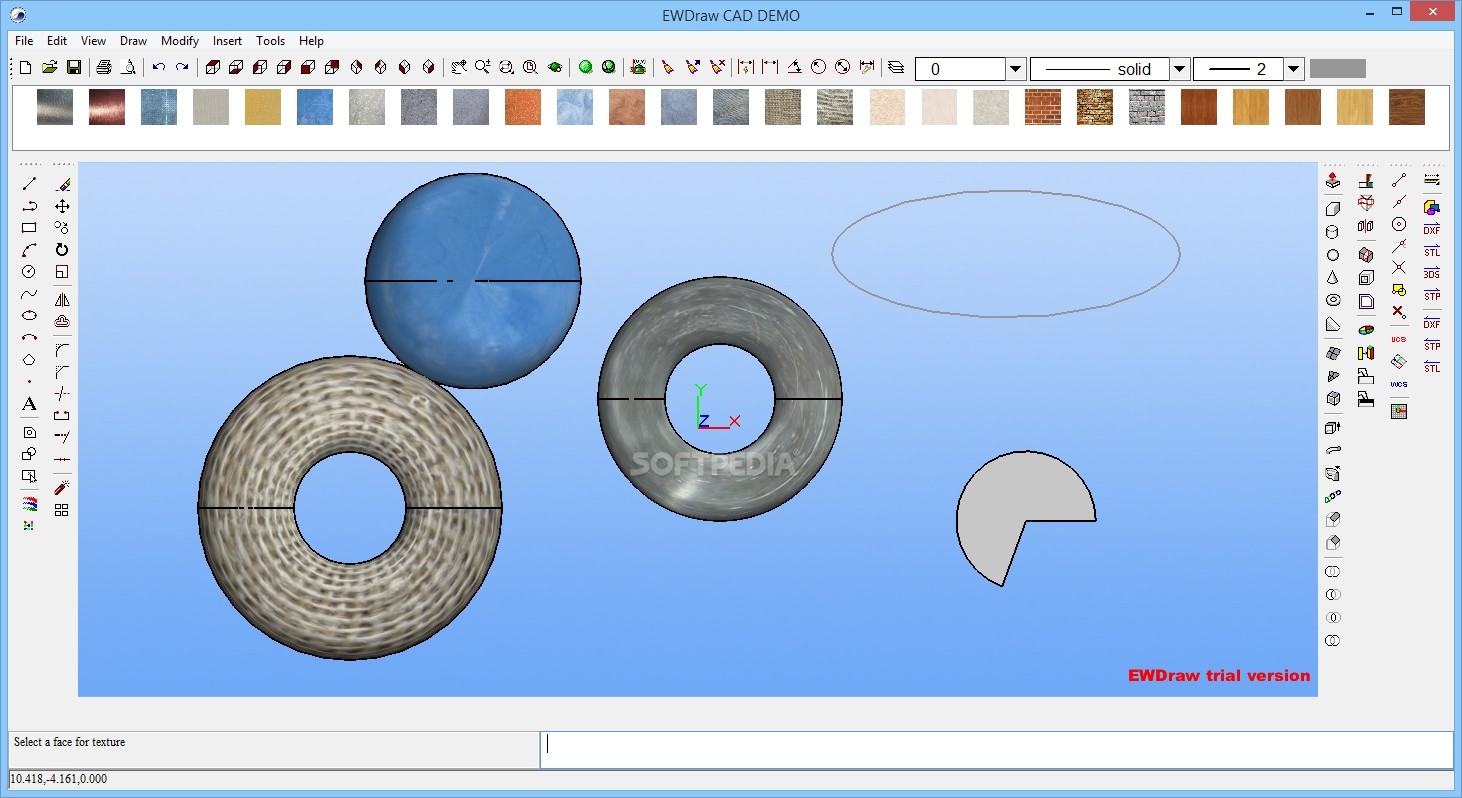
Task: Undo the last action
Action: pyautogui.click(x=158, y=68)
